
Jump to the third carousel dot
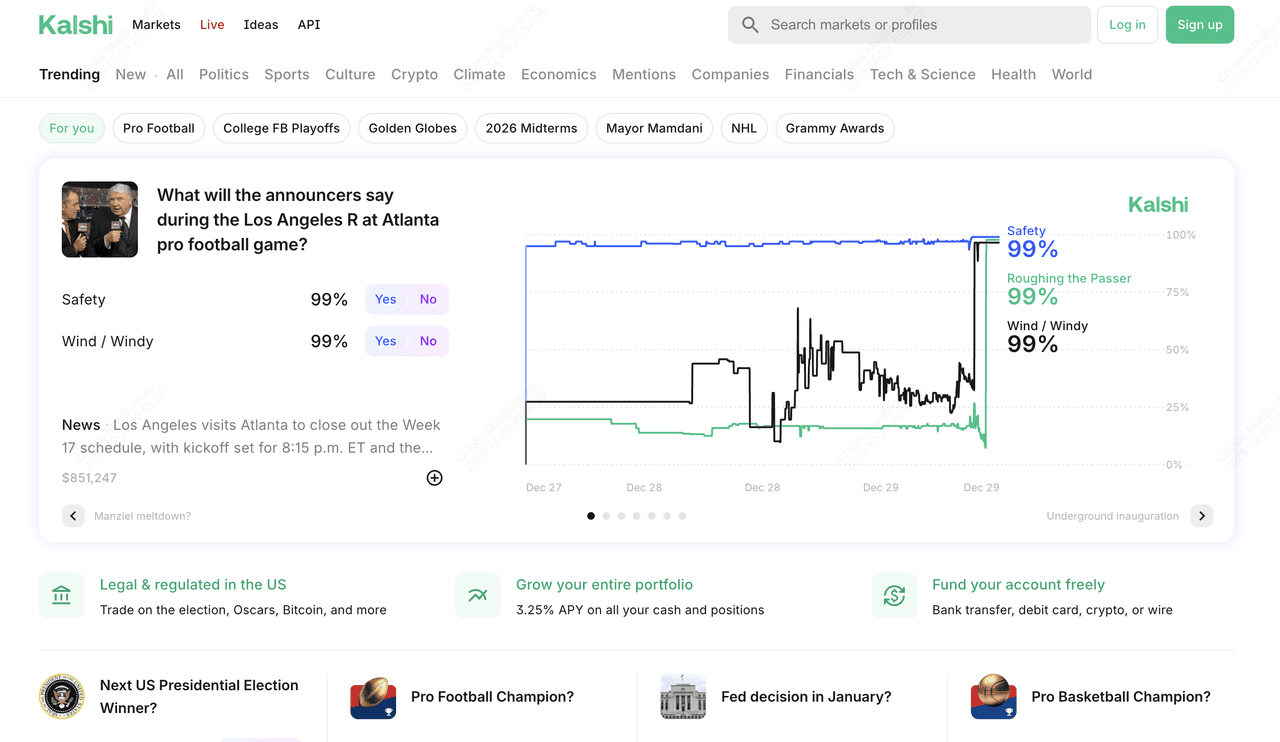coord(621,516)
